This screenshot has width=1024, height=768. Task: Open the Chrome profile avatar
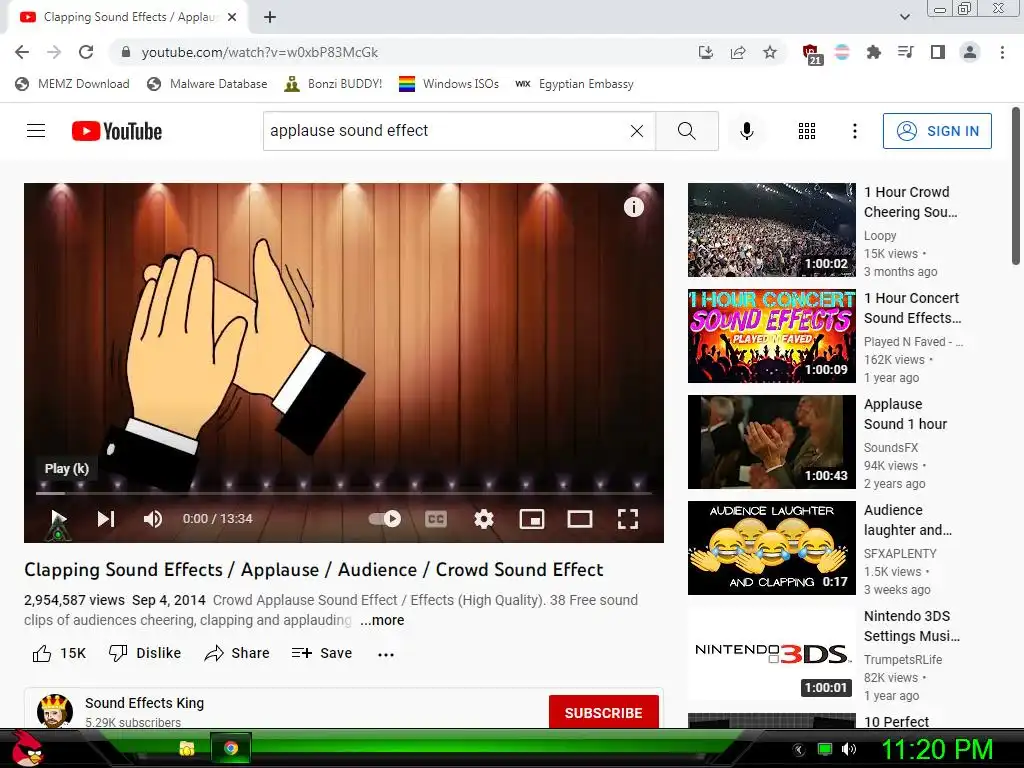pyautogui.click(x=970, y=52)
